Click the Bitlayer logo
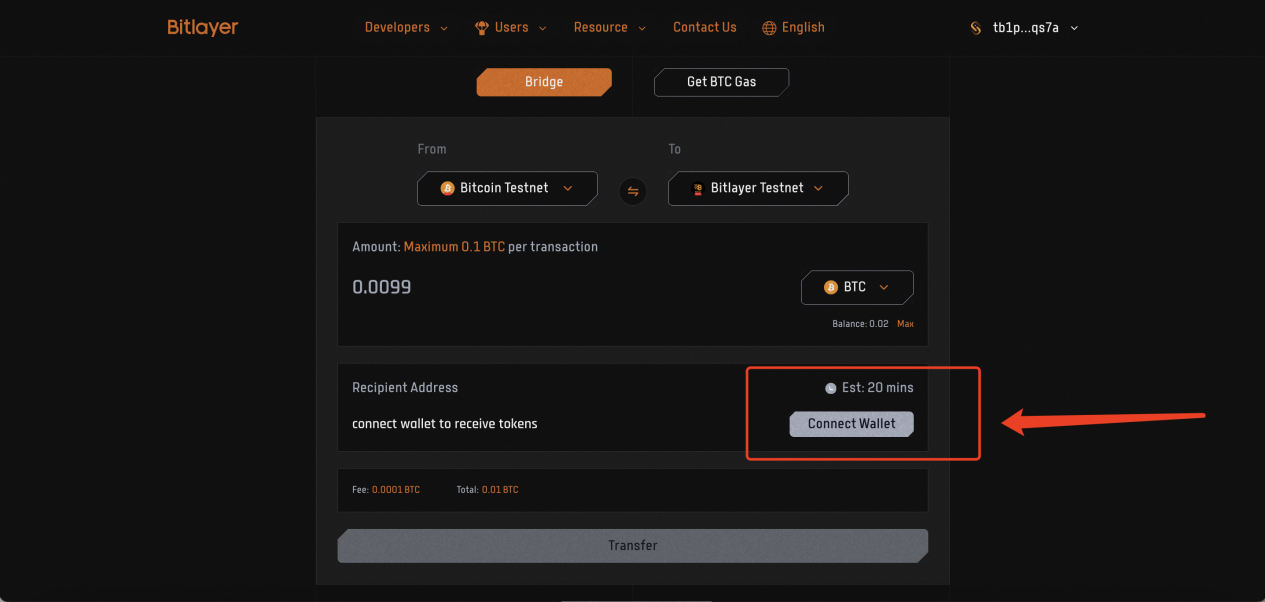This screenshot has width=1265, height=602. (203, 28)
